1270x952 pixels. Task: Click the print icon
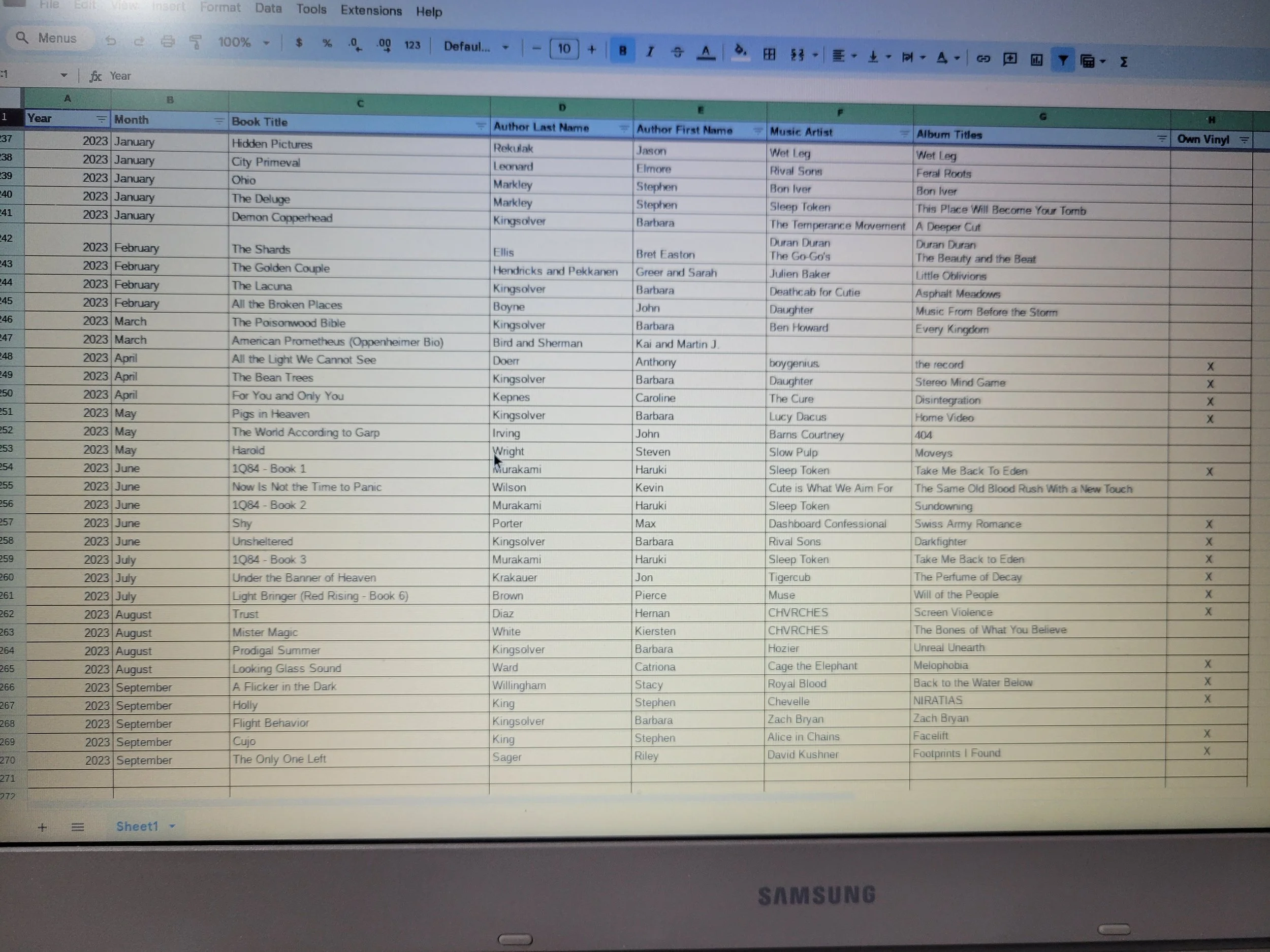(x=167, y=41)
